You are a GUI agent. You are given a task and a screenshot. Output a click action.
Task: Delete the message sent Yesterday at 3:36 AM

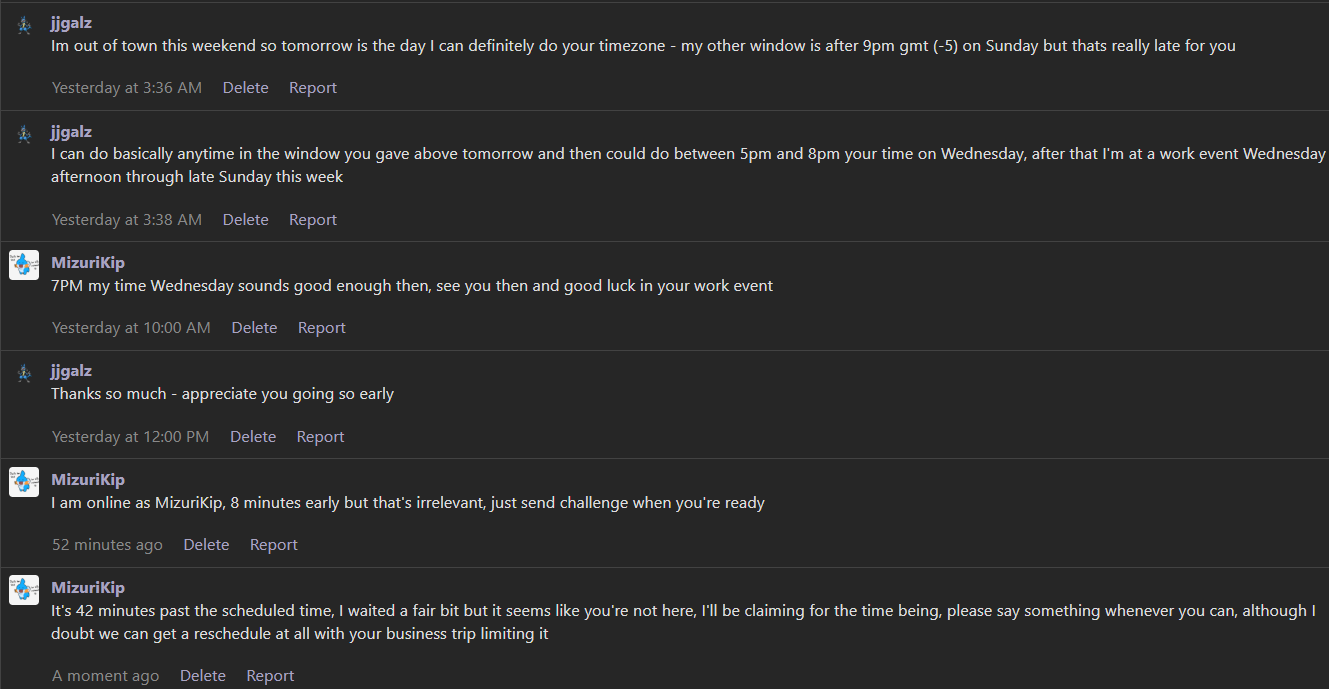245,88
